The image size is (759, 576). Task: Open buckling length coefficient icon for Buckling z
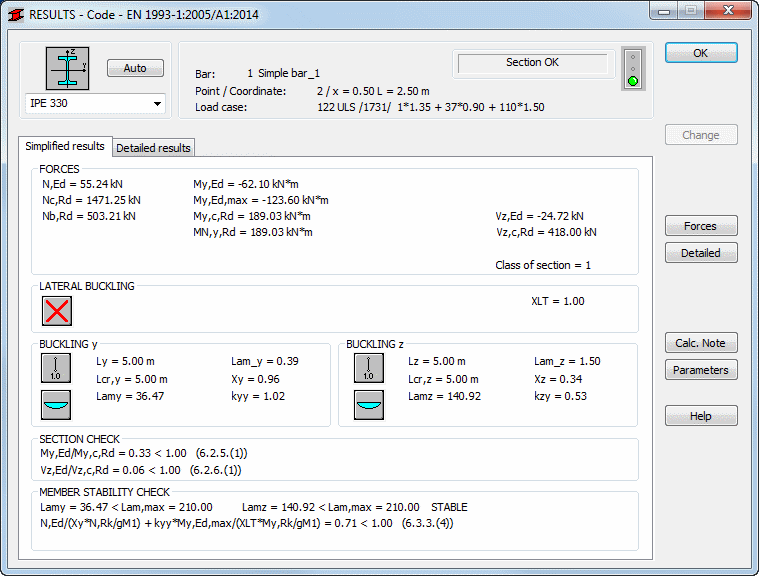[x=369, y=368]
